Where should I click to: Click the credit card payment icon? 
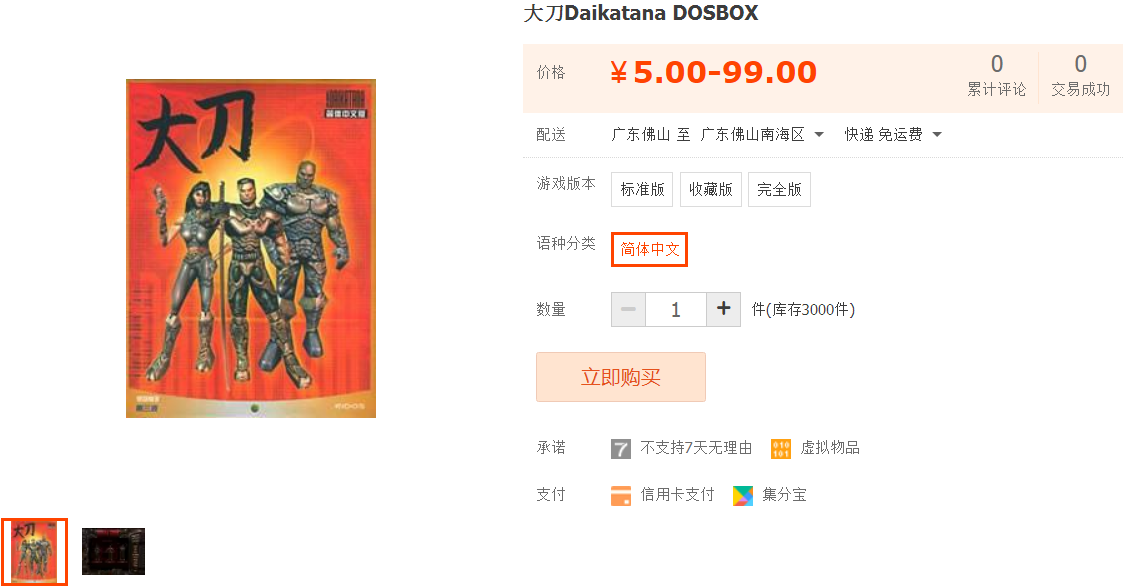coord(621,495)
